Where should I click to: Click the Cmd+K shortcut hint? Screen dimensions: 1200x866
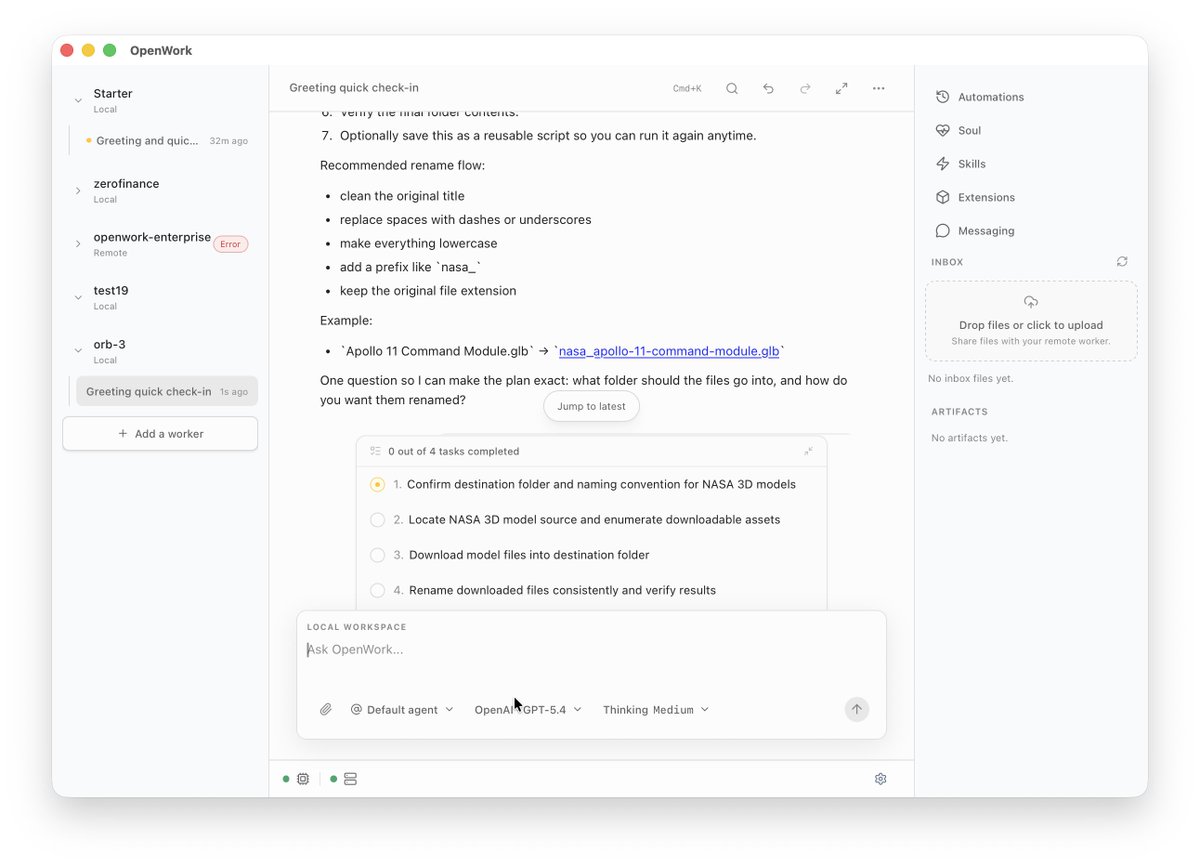point(687,88)
